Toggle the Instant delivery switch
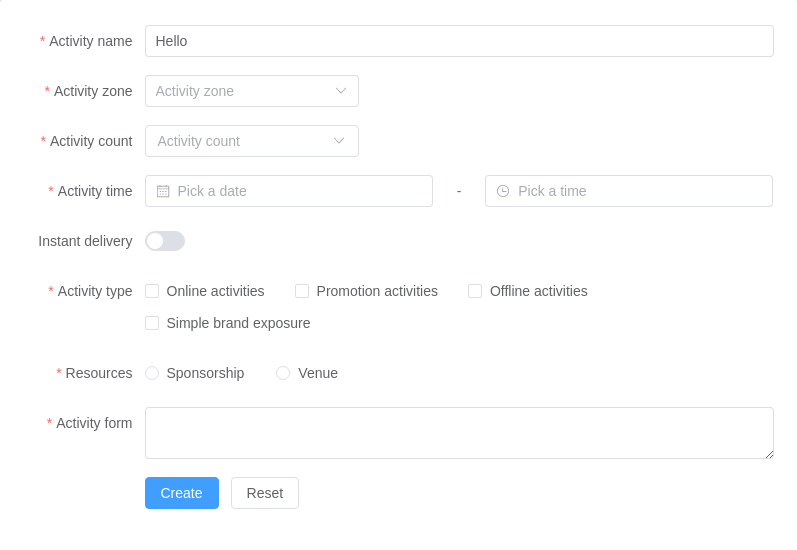The image size is (797, 550). coord(165,241)
